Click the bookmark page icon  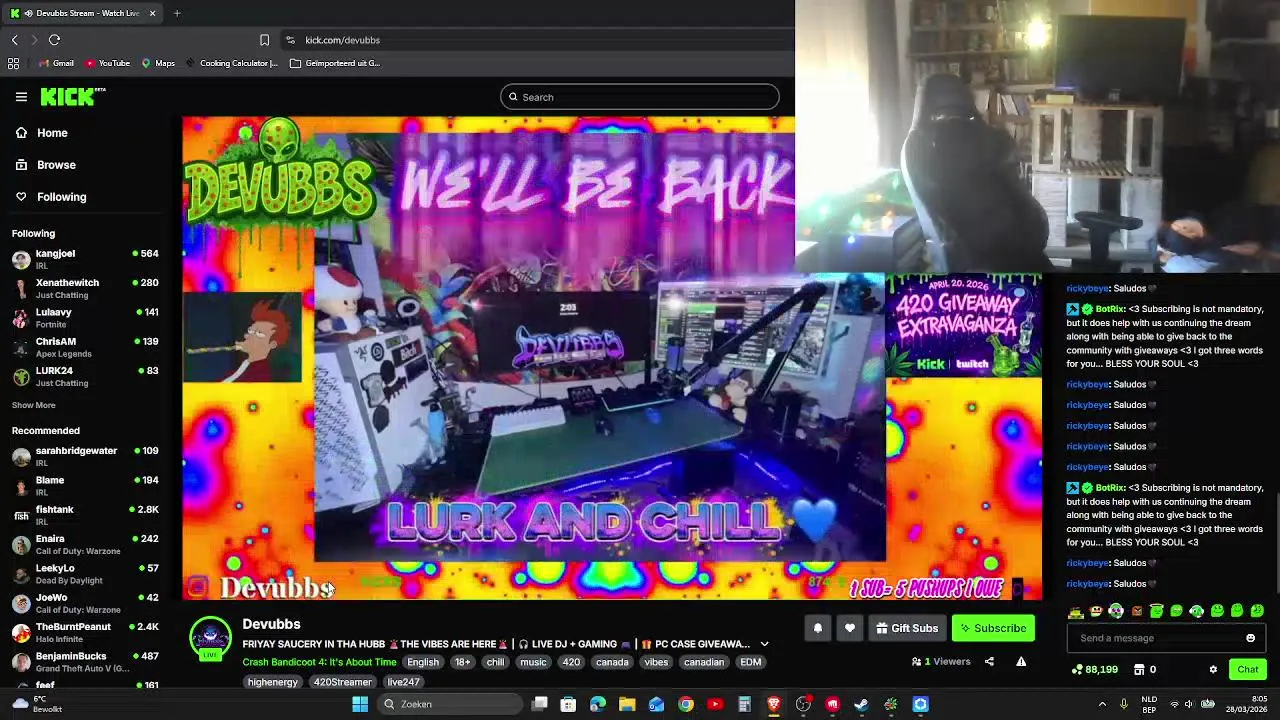[264, 40]
